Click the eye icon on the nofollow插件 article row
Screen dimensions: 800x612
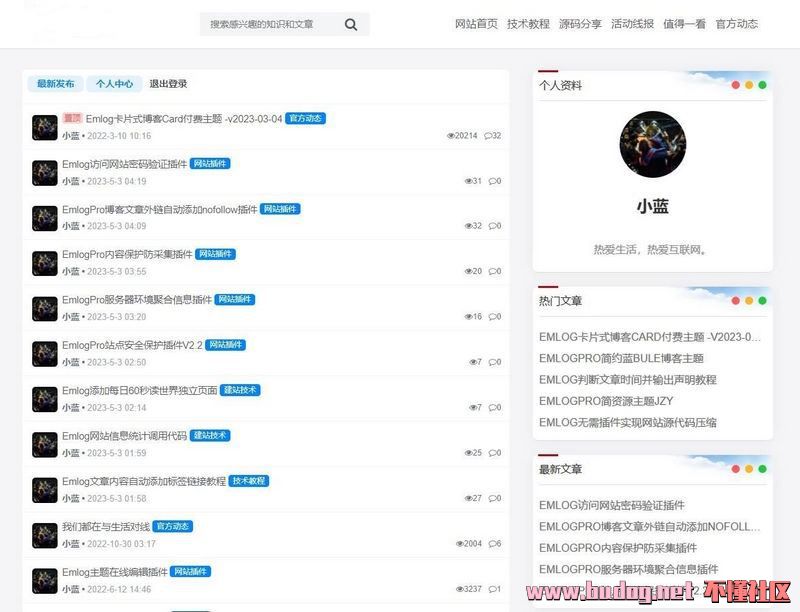point(468,226)
